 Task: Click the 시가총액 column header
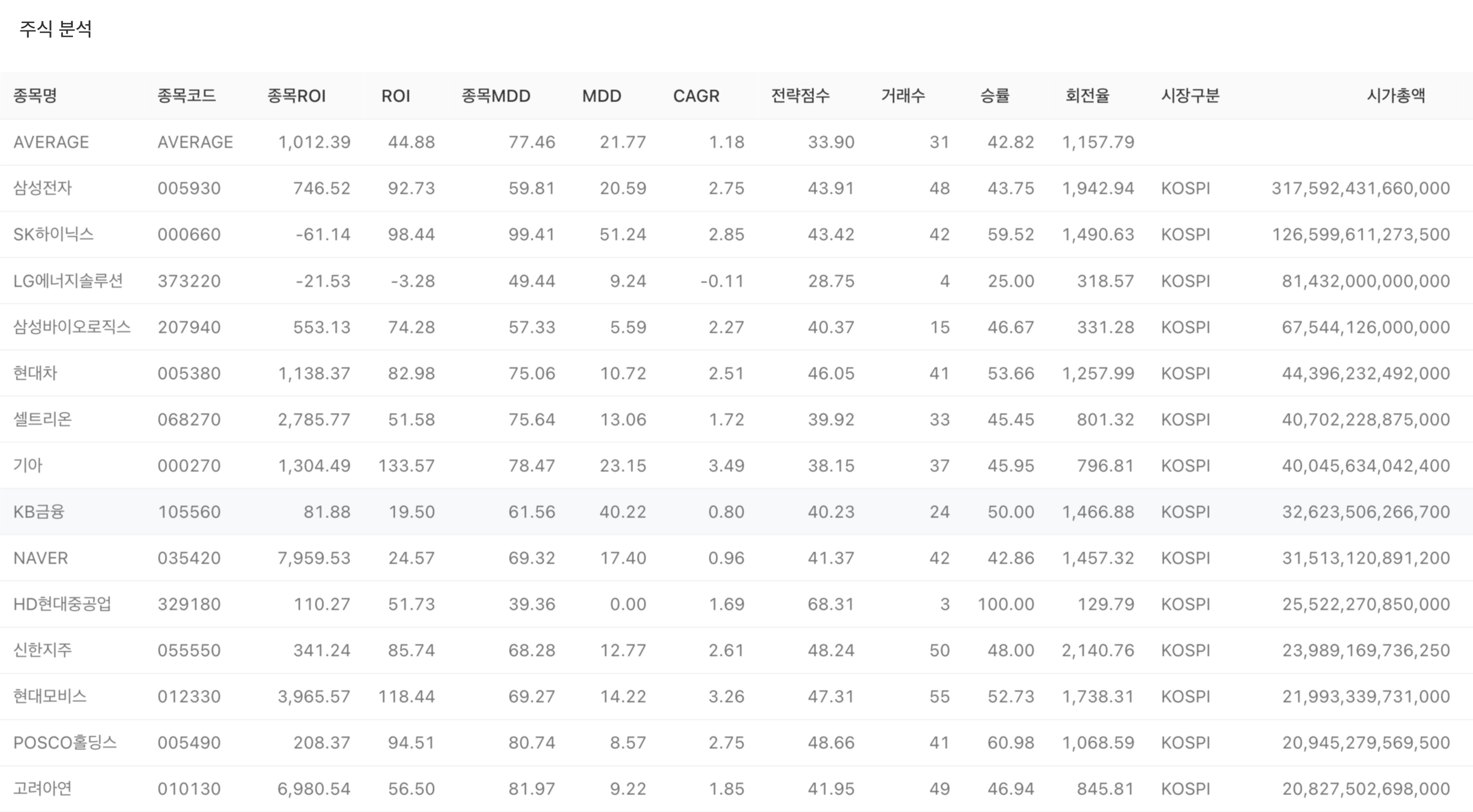pos(1395,95)
